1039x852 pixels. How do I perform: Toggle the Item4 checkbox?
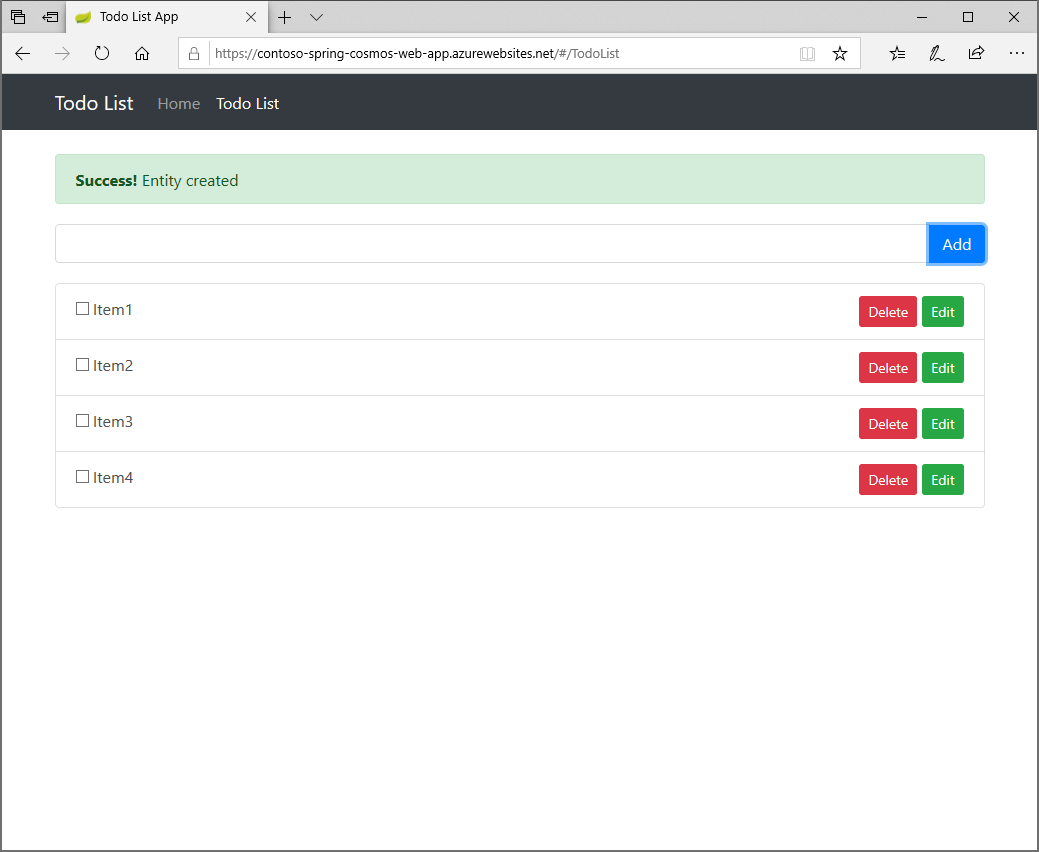point(82,476)
